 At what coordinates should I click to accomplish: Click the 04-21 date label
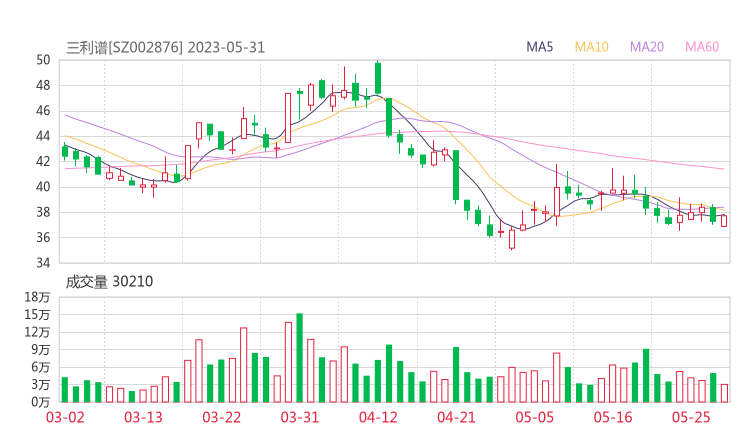coord(456,417)
